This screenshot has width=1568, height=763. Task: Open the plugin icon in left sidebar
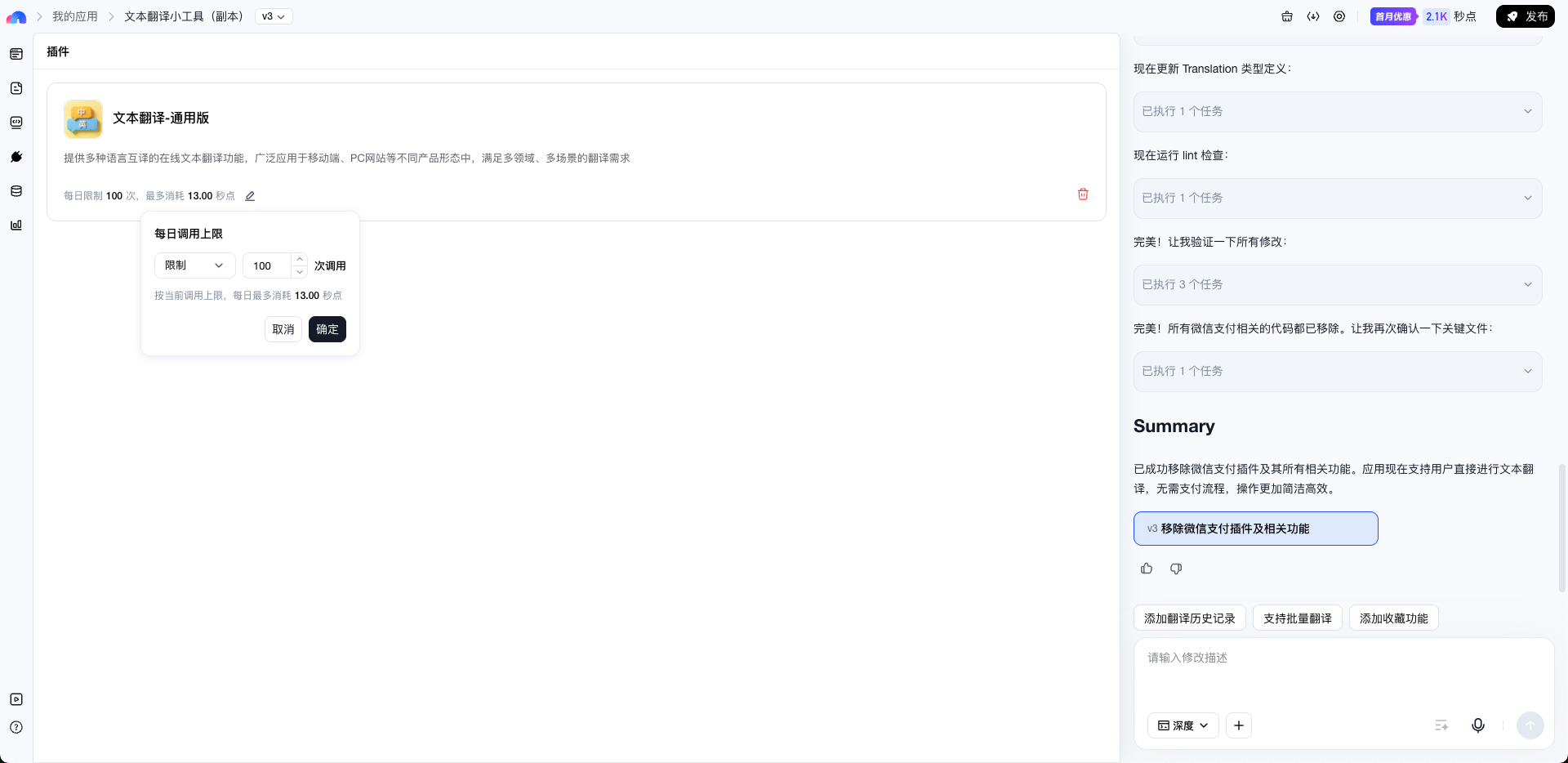click(16, 157)
